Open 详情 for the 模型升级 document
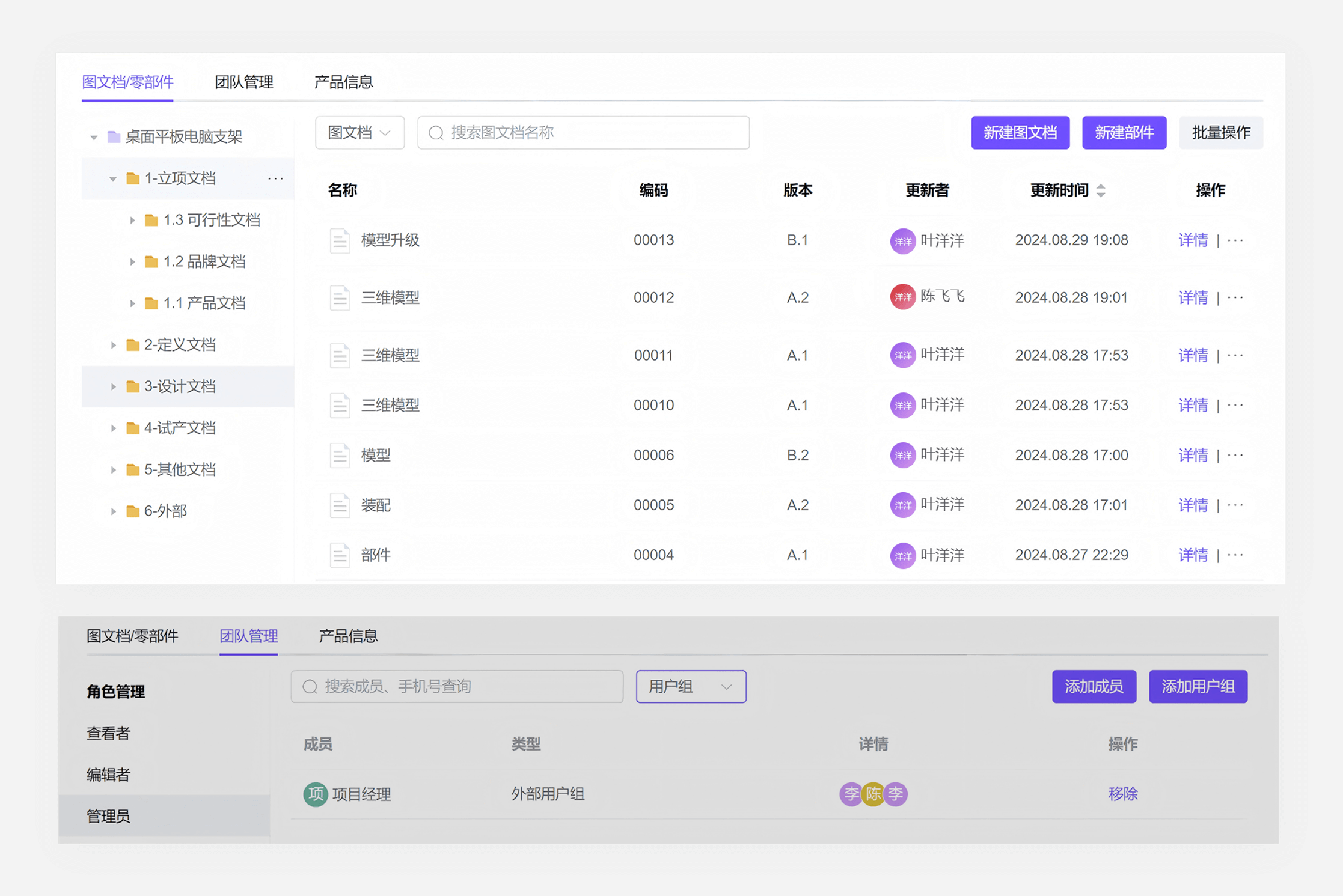The height and width of the screenshot is (896, 1343). tap(1192, 240)
